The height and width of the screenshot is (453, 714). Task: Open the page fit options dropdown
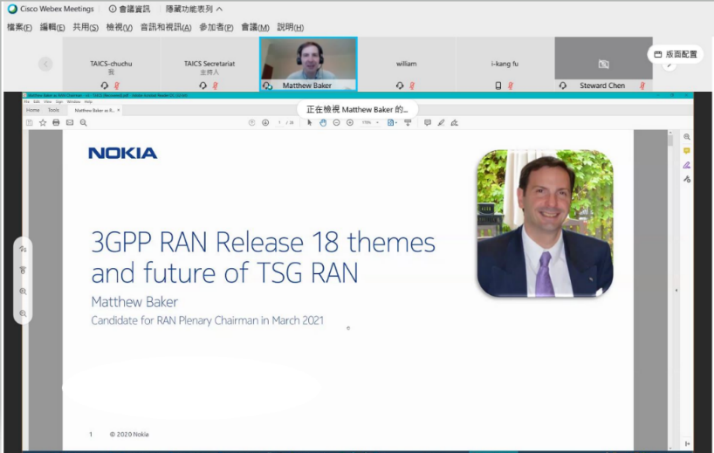(392, 122)
